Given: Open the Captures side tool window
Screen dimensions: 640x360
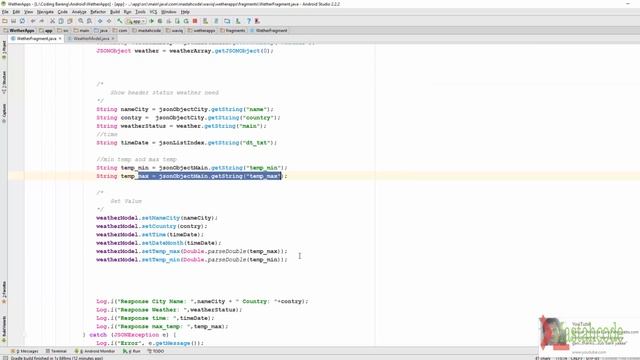Looking at the screenshot, I should (x=4, y=113).
